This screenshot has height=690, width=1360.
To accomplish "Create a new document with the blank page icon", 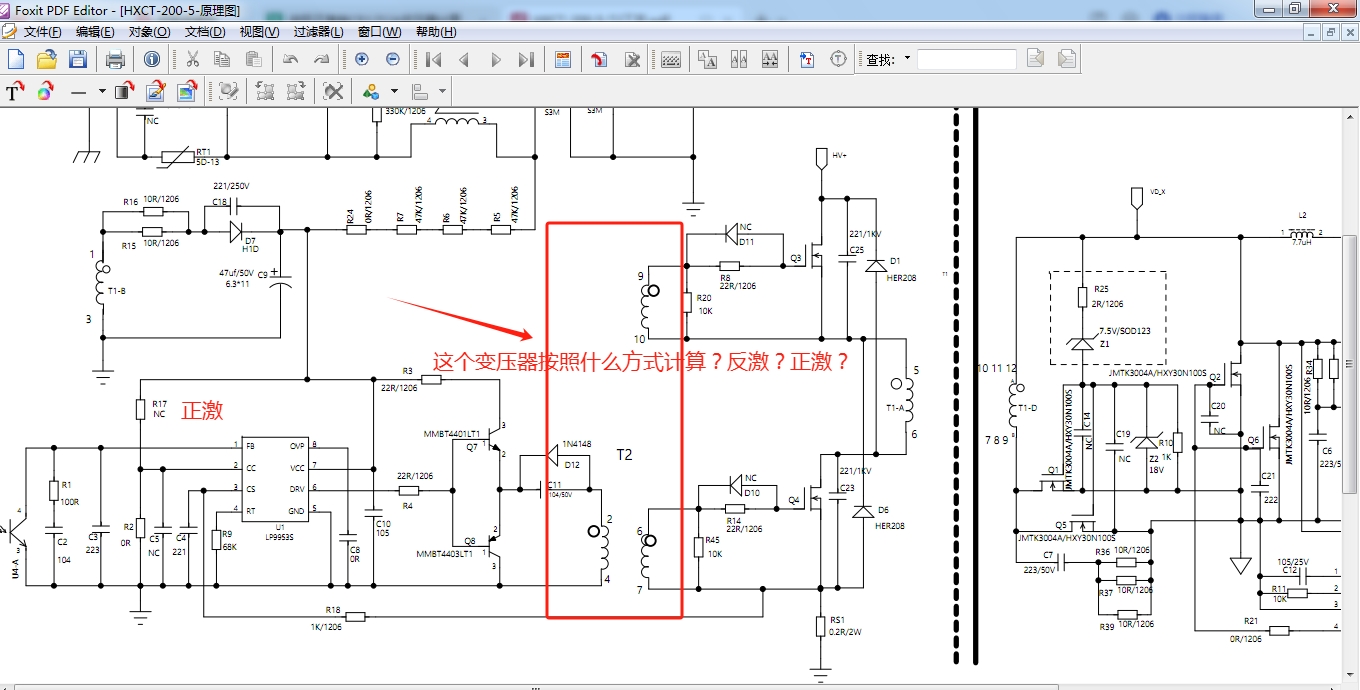I will click(15, 60).
